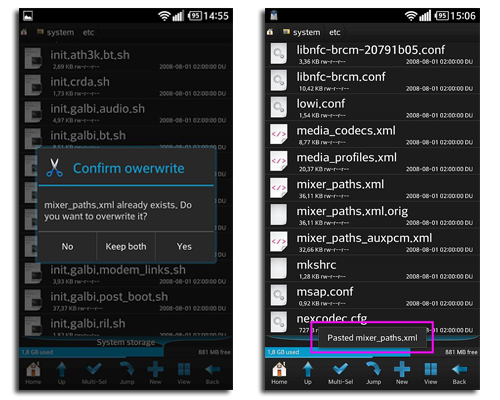Open msap.conf file
Screen dimensions: 500x400
tap(372, 296)
